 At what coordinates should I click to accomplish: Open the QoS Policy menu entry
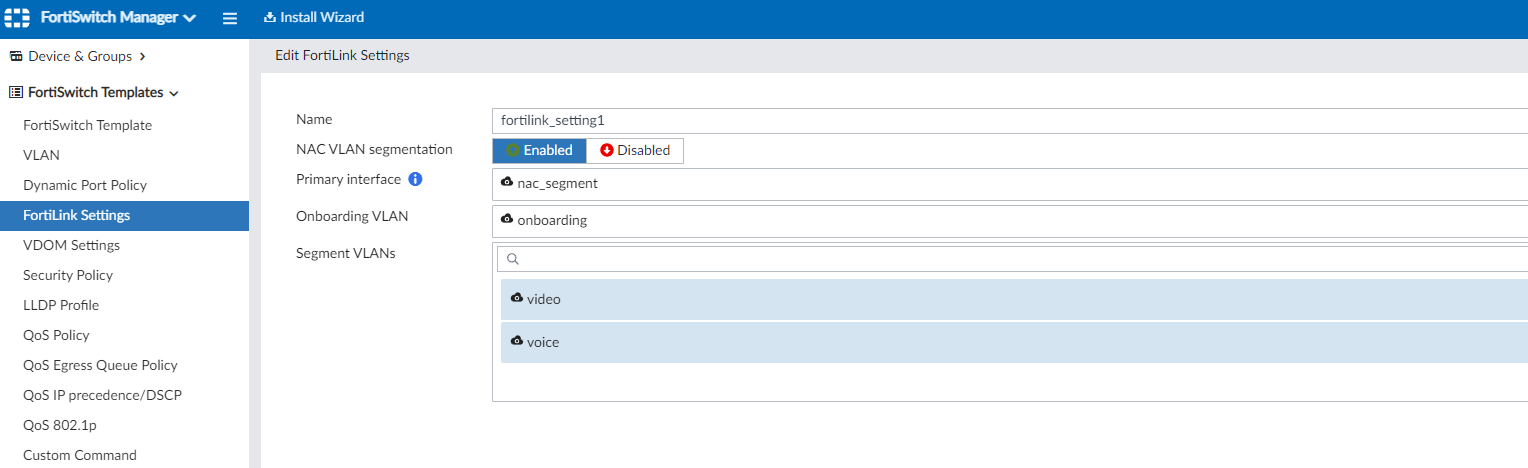pyautogui.click(x=56, y=335)
